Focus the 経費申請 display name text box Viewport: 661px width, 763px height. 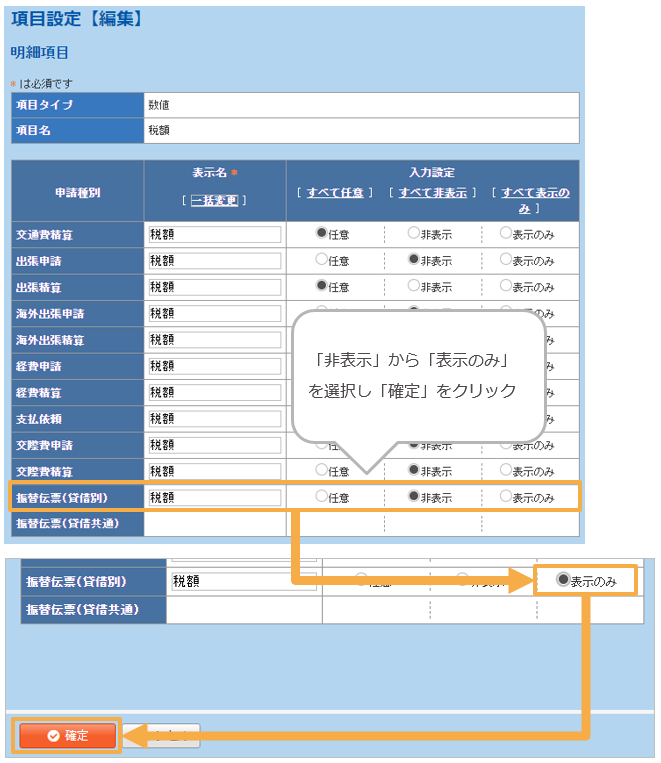coord(214,365)
